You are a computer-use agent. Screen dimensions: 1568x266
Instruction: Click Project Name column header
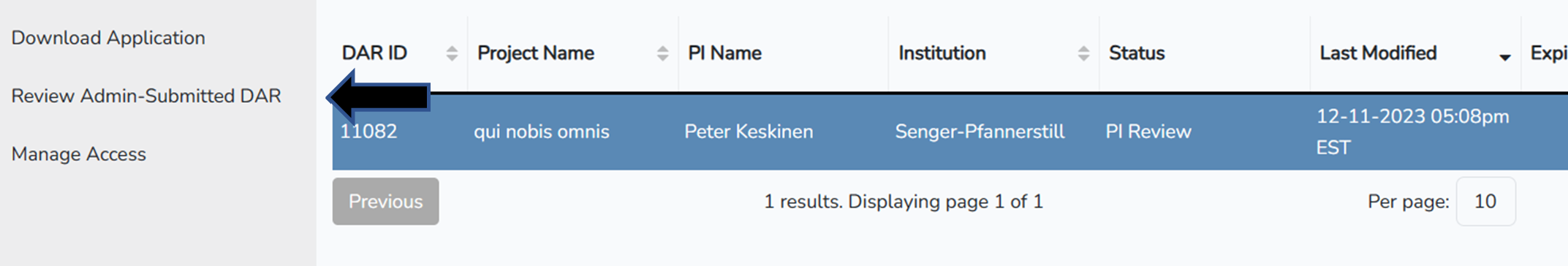(x=536, y=53)
